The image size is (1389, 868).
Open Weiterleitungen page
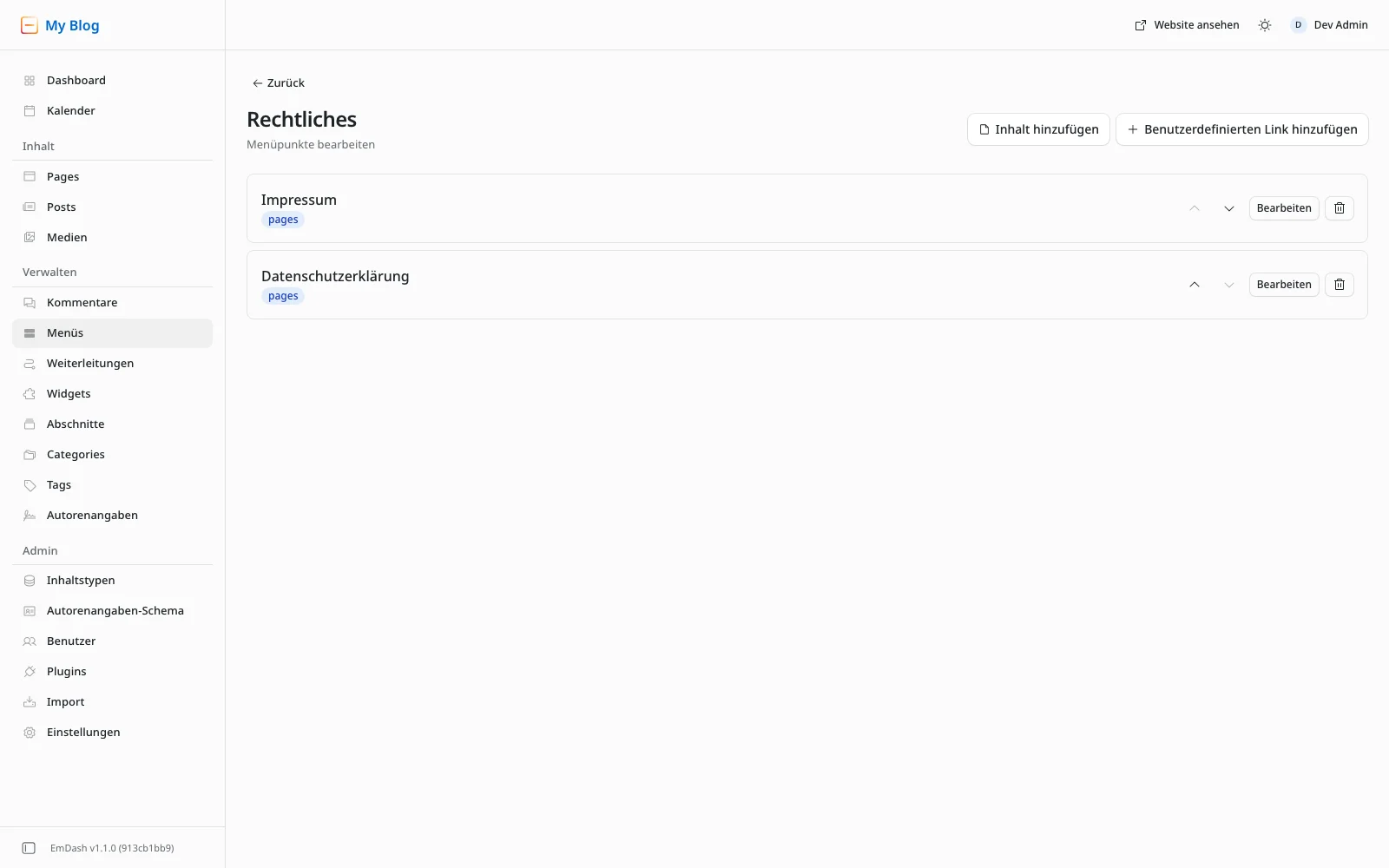click(113, 364)
